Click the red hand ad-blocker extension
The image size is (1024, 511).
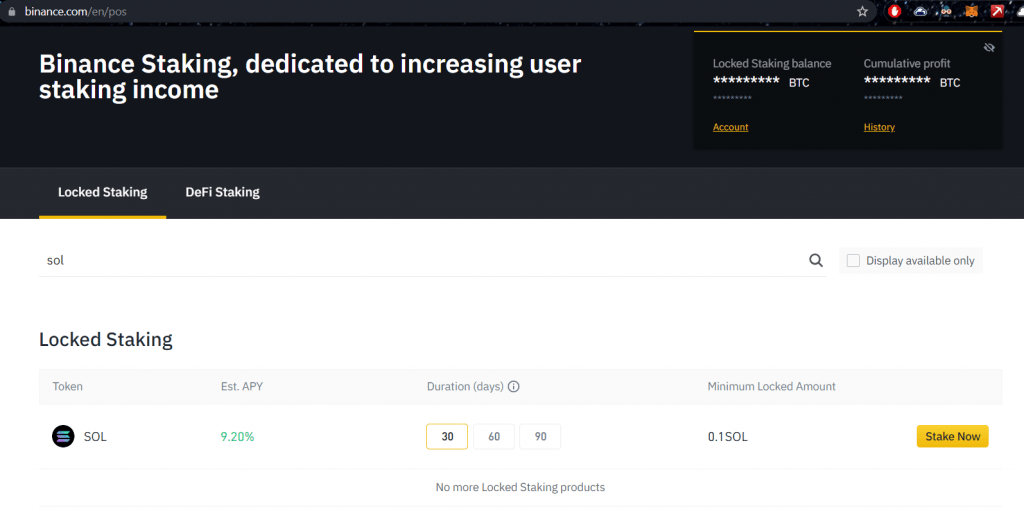[x=894, y=11]
